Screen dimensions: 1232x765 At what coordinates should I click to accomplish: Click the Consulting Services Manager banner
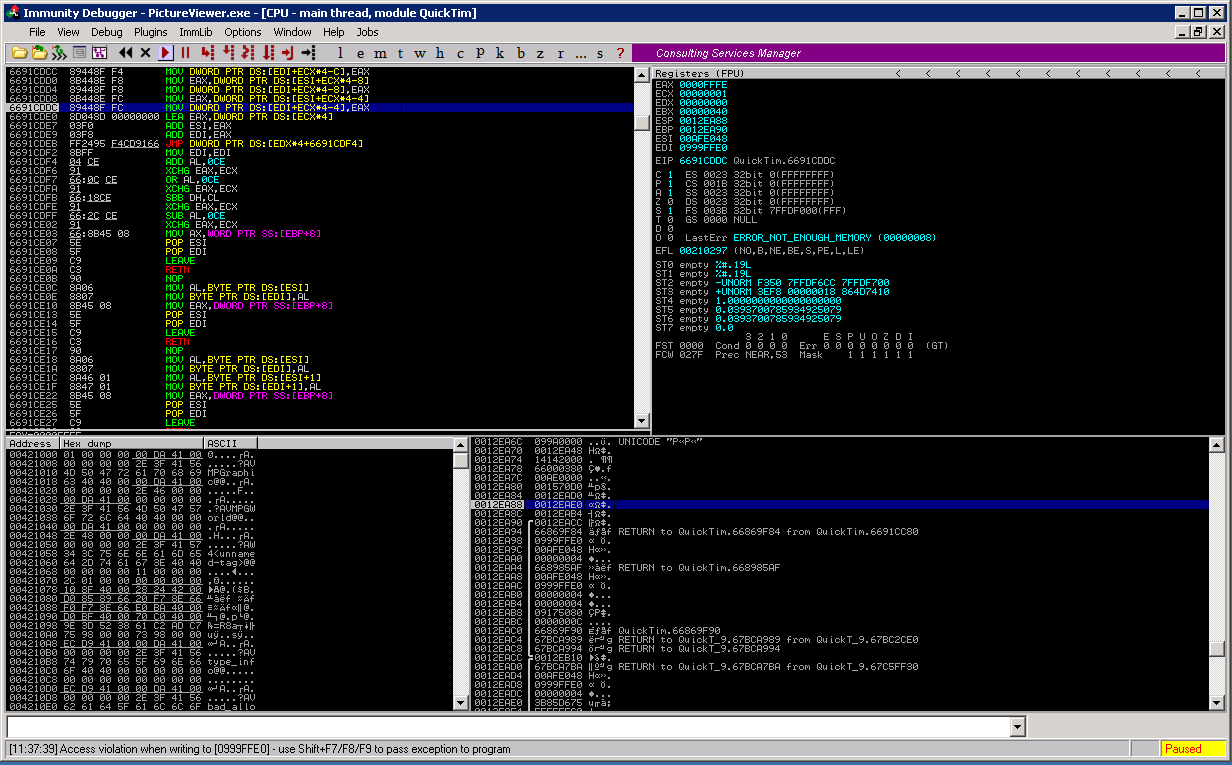(728, 53)
